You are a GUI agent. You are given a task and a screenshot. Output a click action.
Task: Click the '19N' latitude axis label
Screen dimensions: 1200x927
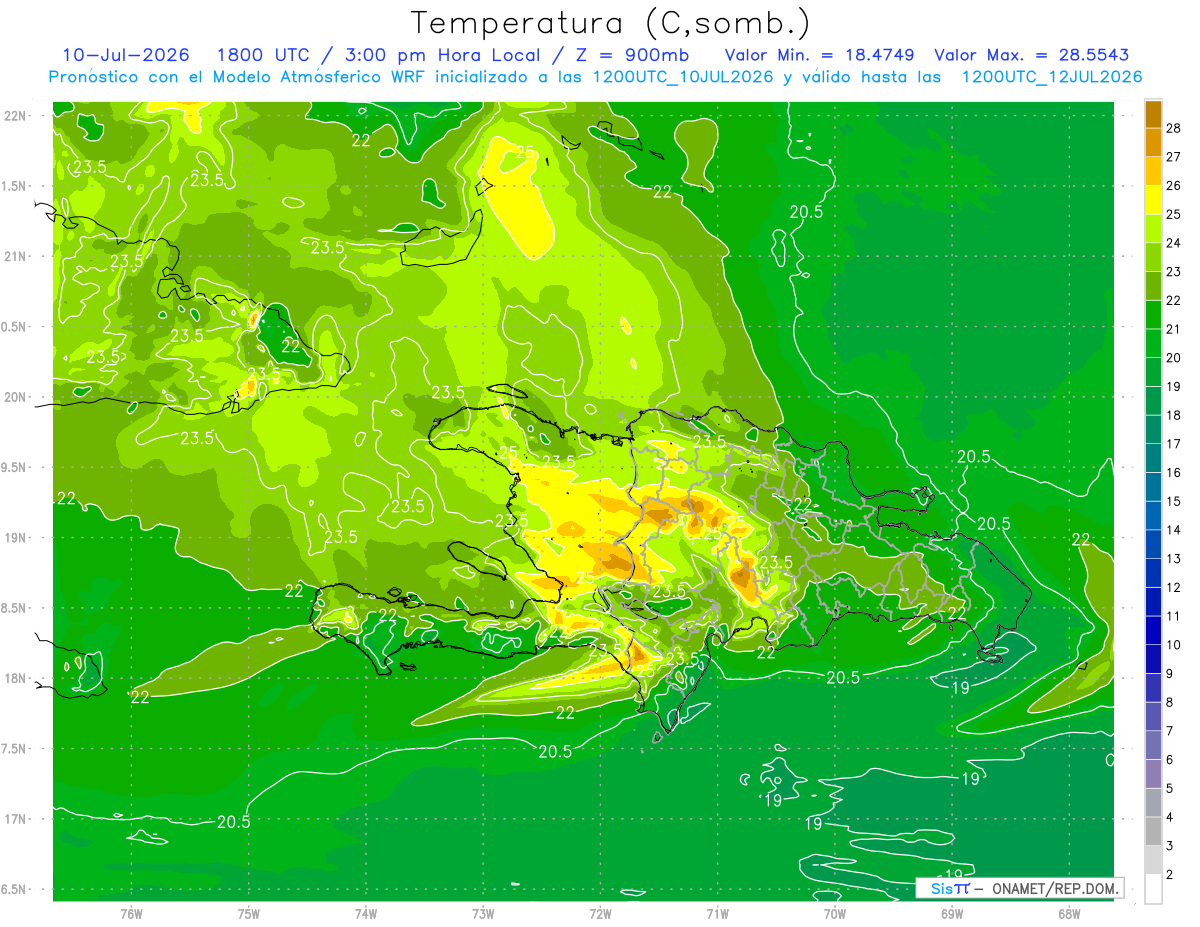click(16, 538)
